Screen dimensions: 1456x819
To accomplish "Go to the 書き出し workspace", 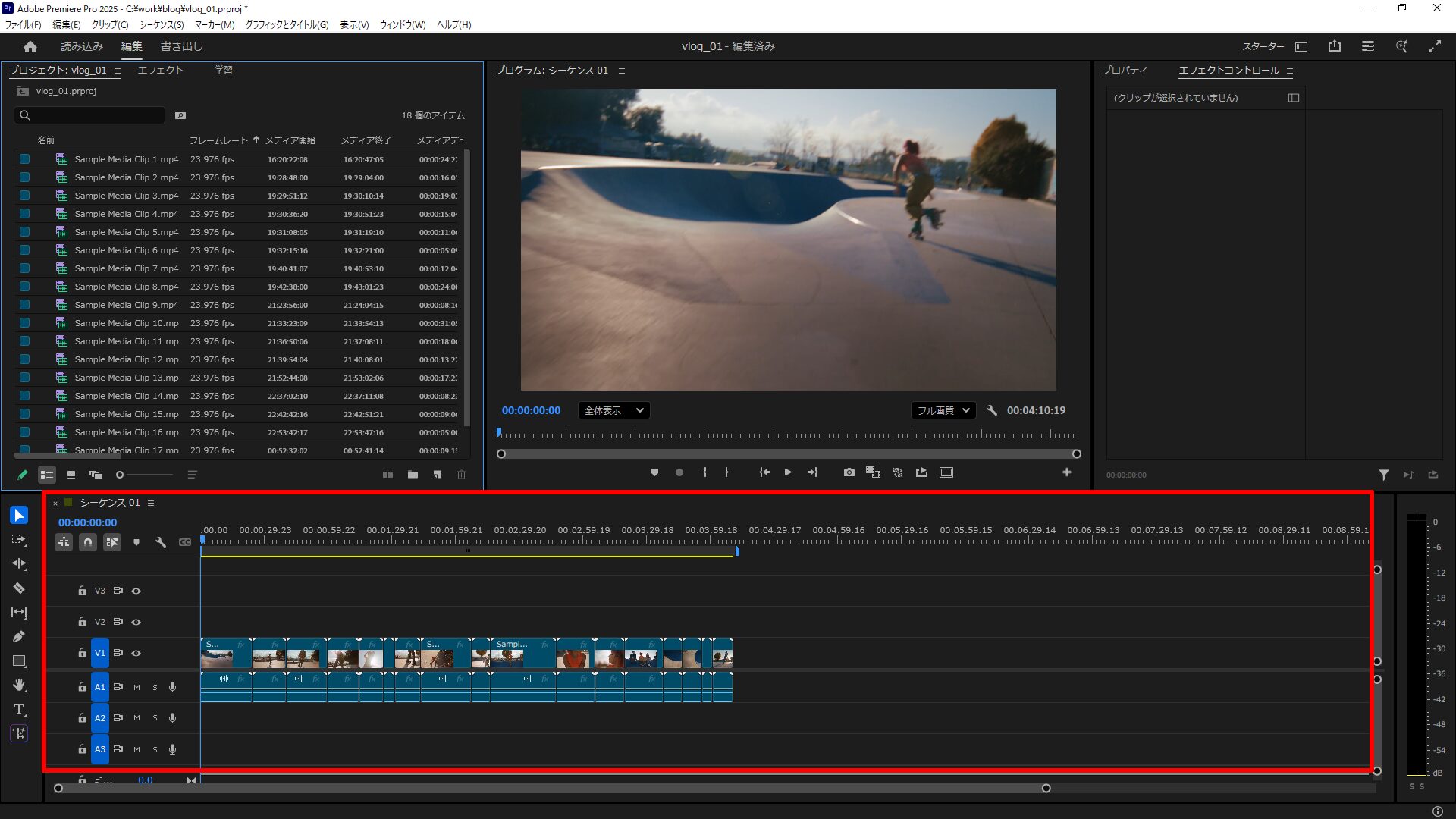I will 181,46.
